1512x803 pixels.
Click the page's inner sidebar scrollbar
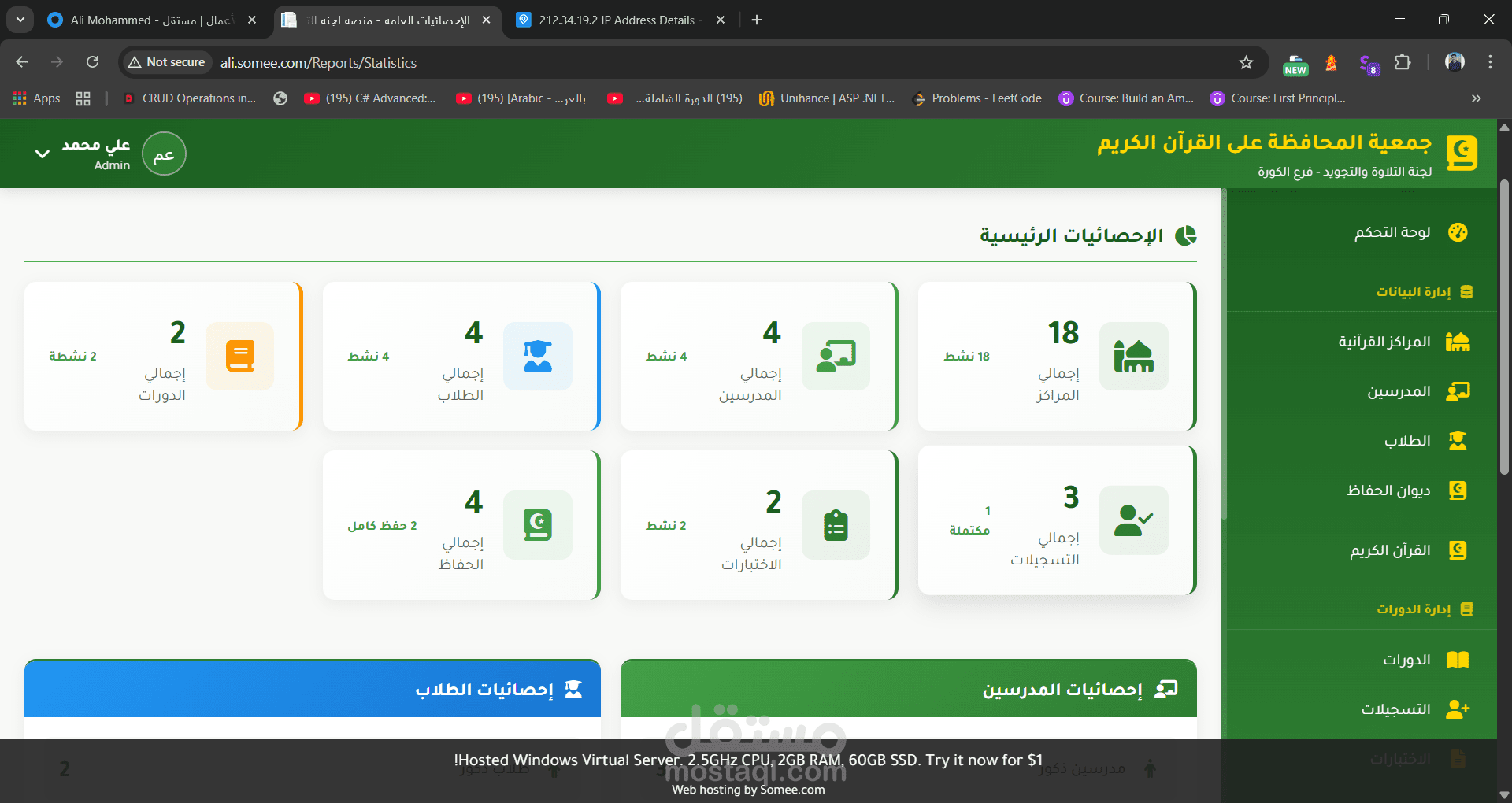tap(1224, 354)
